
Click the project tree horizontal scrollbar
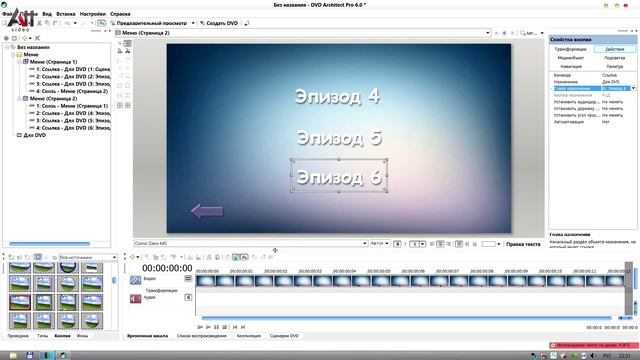click(x=49, y=244)
